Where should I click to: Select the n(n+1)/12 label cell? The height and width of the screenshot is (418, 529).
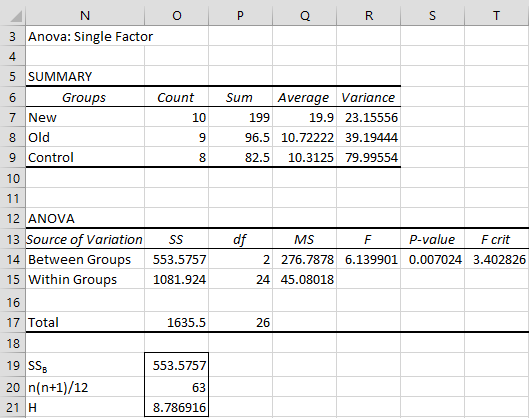click(x=85, y=387)
